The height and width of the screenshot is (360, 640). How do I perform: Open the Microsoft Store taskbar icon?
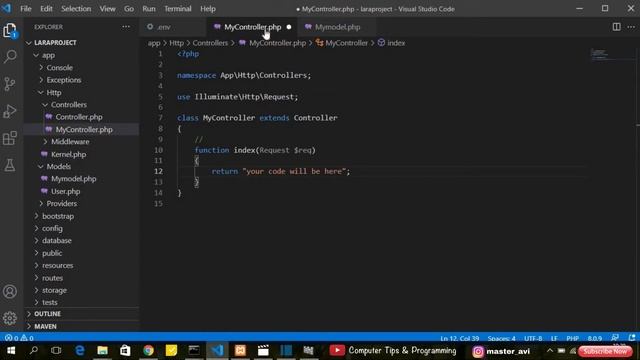(125, 350)
